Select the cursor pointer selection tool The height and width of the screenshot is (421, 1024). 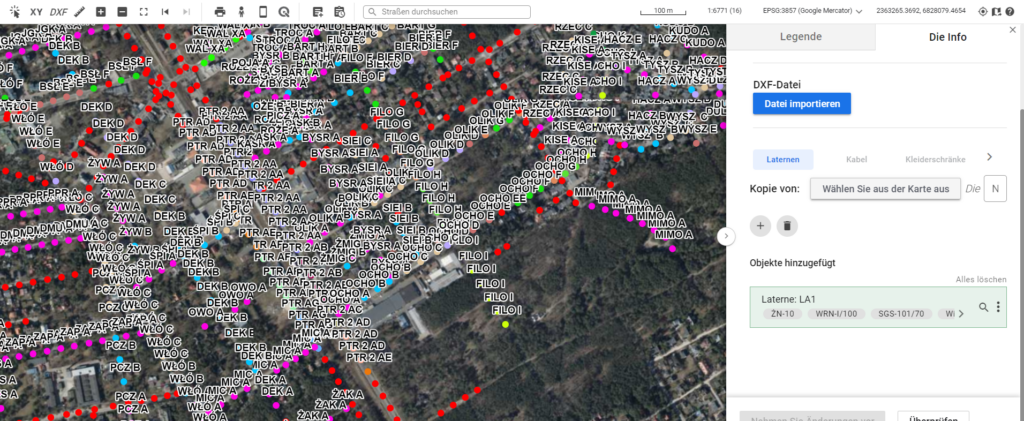point(14,11)
